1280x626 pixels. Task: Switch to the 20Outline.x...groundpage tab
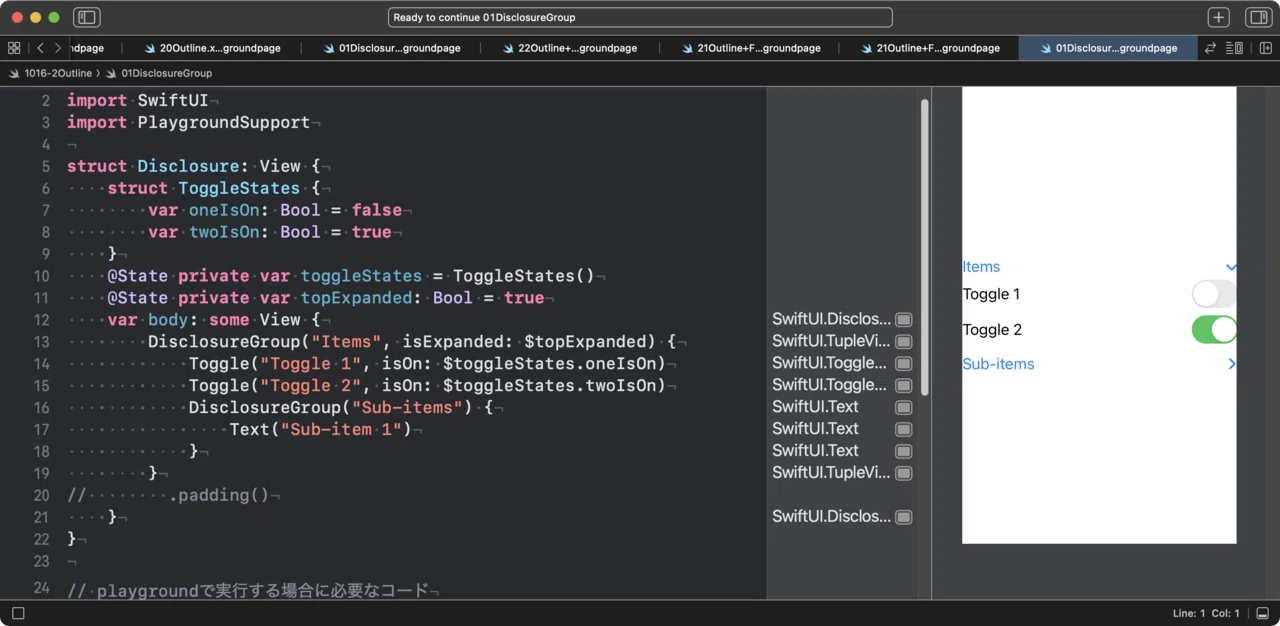pyautogui.click(x=212, y=48)
